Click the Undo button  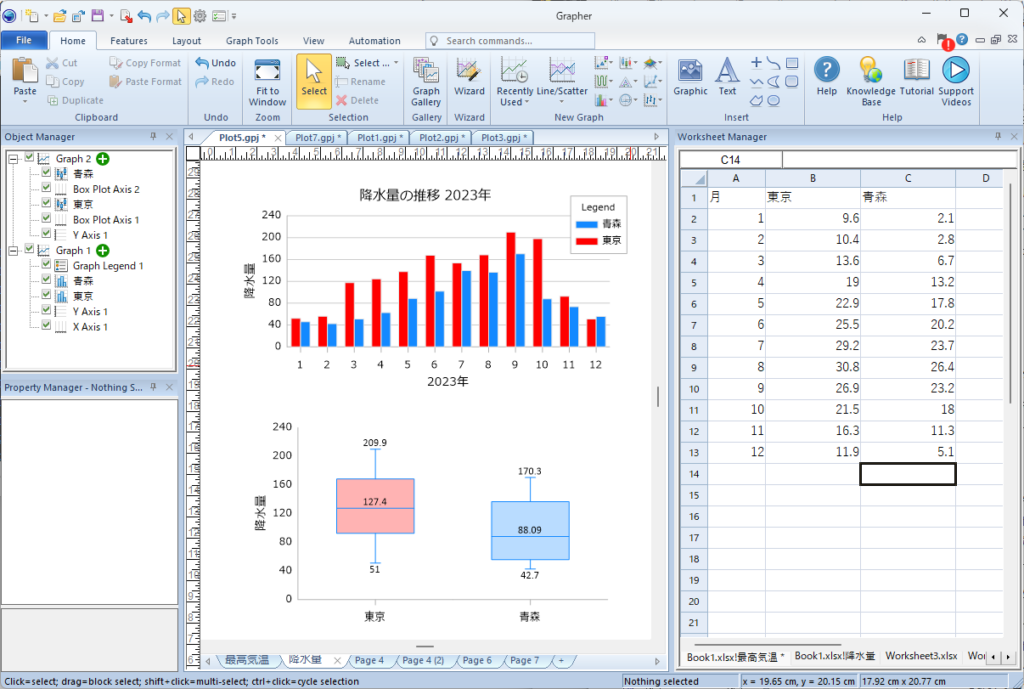(x=216, y=63)
